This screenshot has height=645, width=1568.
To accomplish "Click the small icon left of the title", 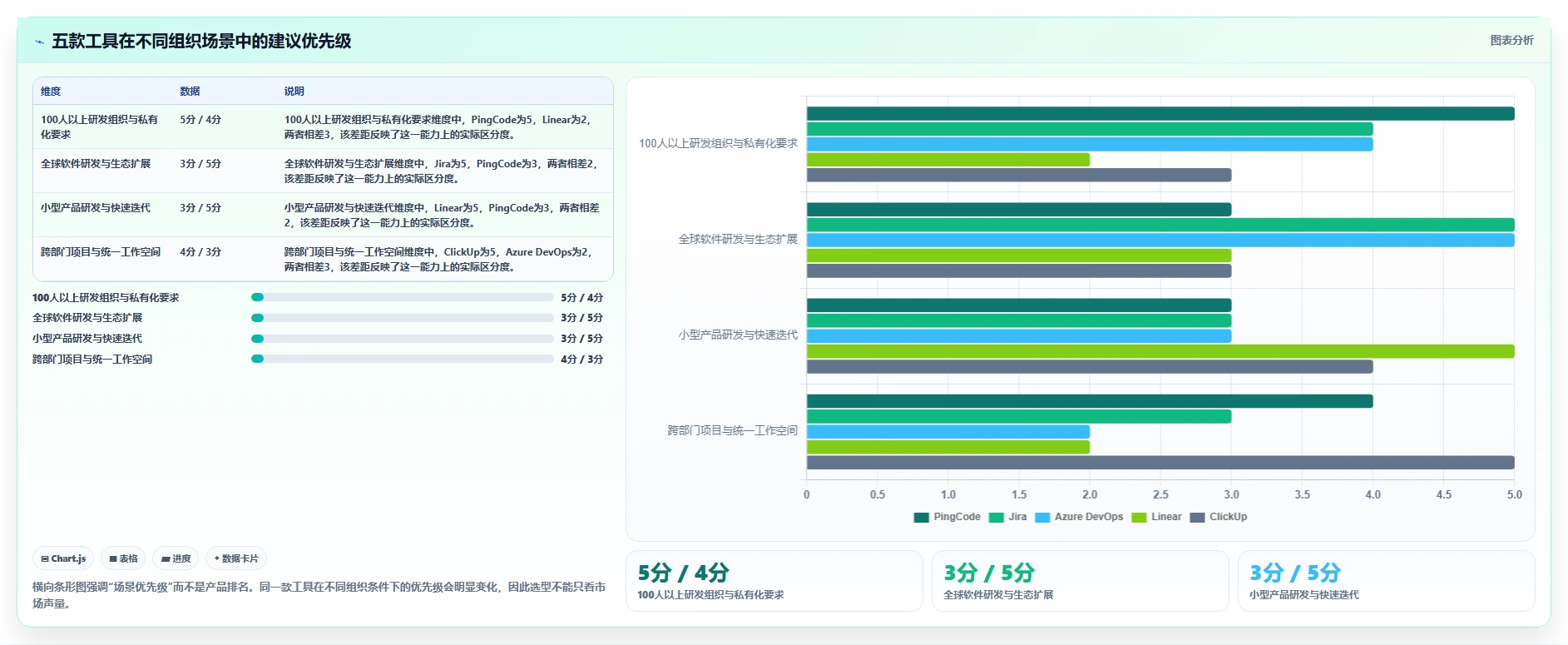I will [39, 42].
